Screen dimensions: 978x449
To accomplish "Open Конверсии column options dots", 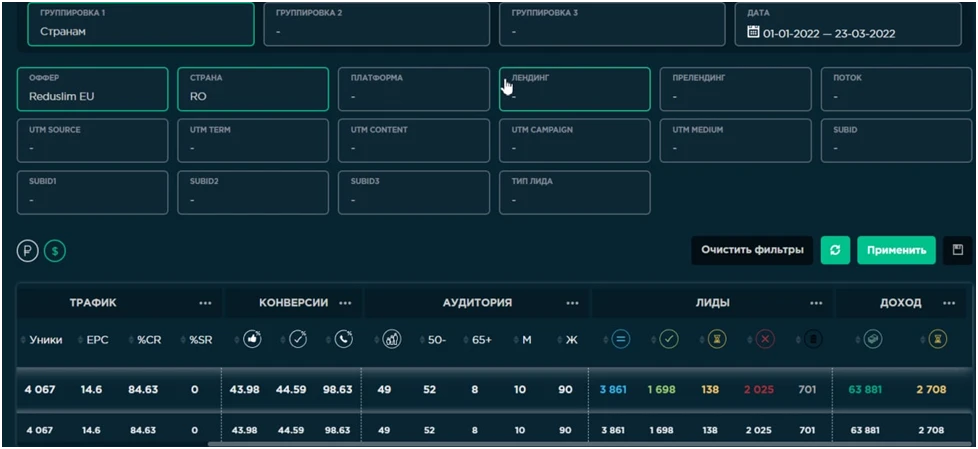I will click(345, 303).
